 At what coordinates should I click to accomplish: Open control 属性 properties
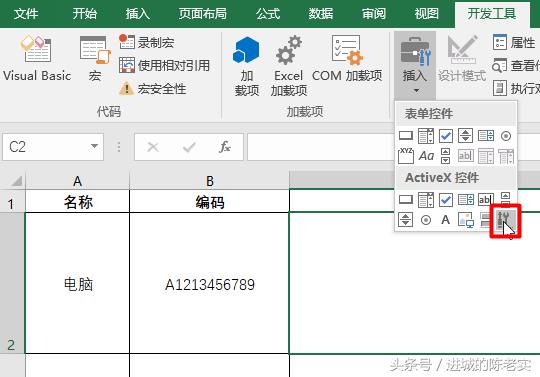(x=515, y=42)
